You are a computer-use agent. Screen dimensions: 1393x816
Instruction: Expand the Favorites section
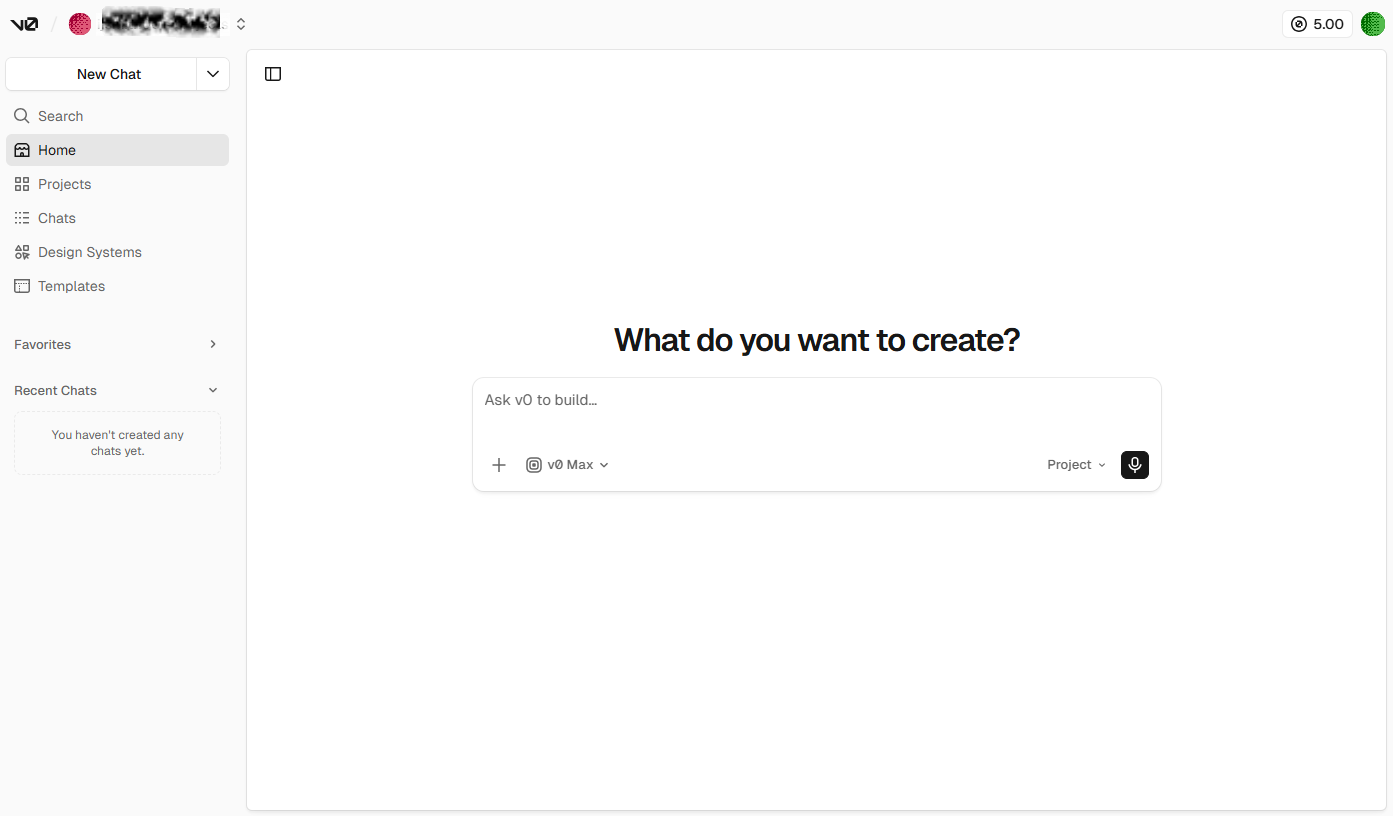tap(212, 344)
